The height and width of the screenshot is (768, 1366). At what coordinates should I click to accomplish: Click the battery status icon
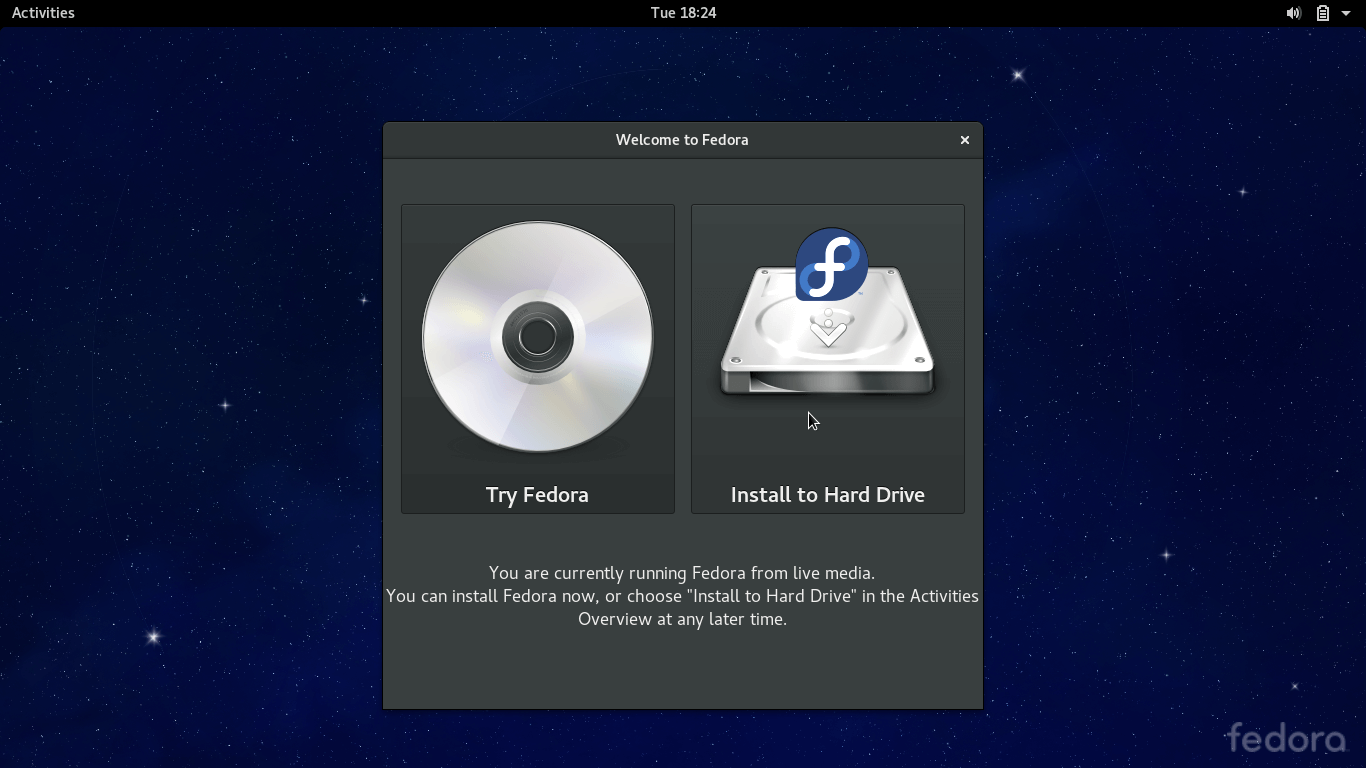(x=1322, y=13)
